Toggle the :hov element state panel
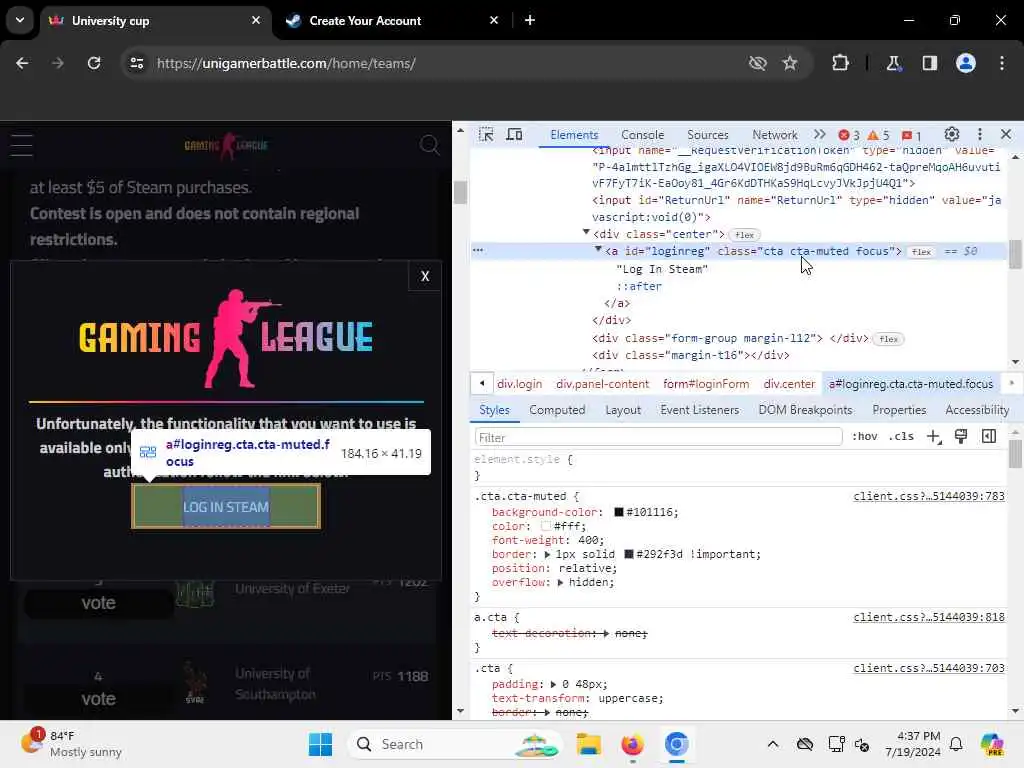 point(864,436)
